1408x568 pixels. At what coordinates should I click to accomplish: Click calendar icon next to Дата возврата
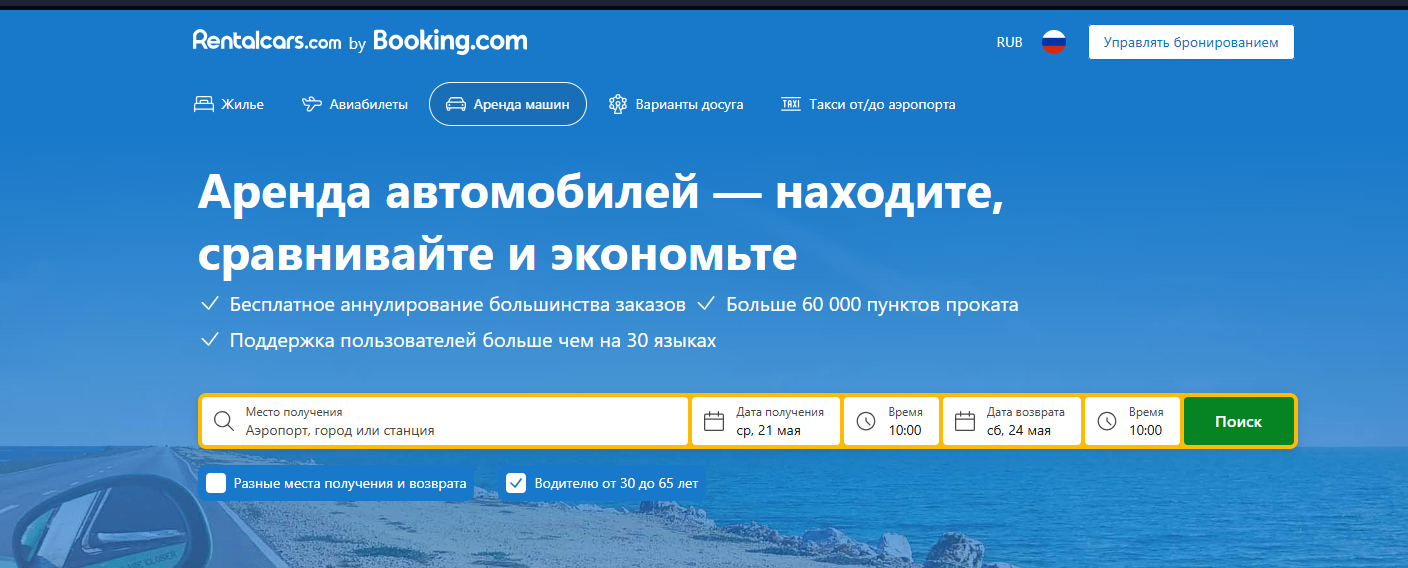click(964, 421)
